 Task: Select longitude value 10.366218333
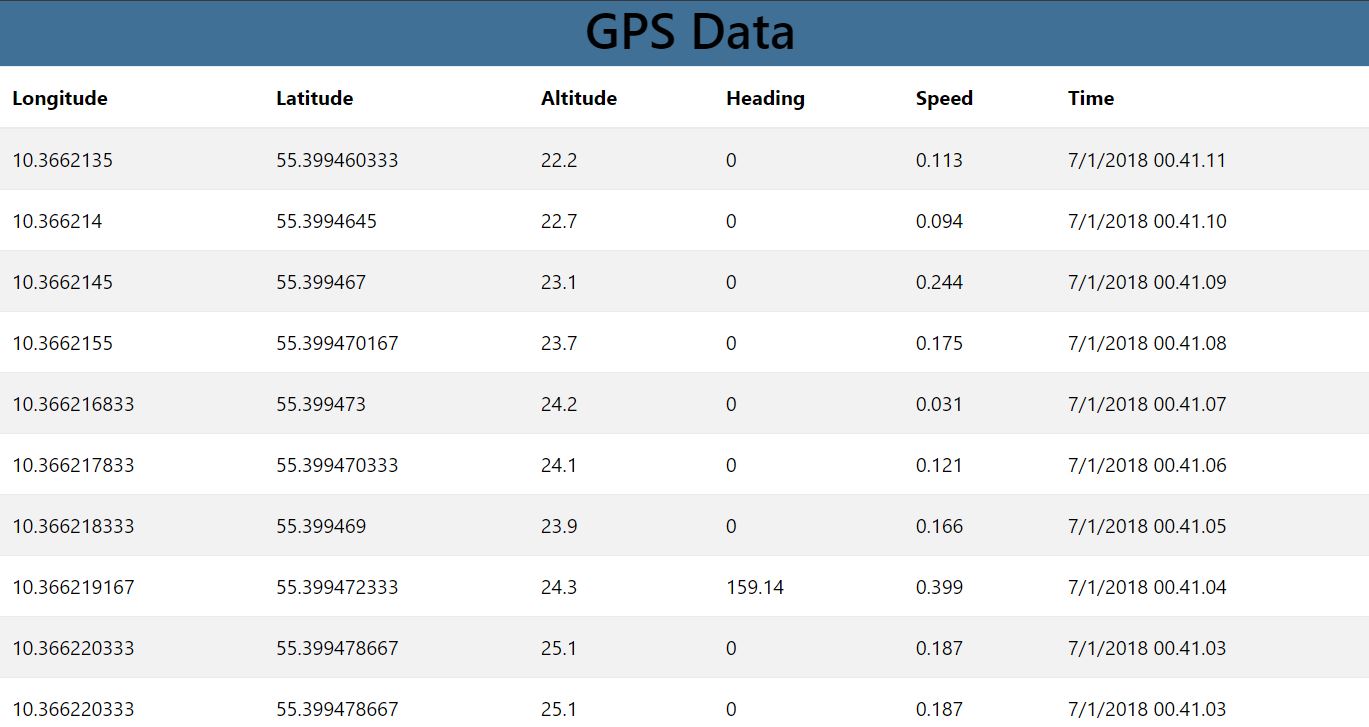tap(73, 526)
